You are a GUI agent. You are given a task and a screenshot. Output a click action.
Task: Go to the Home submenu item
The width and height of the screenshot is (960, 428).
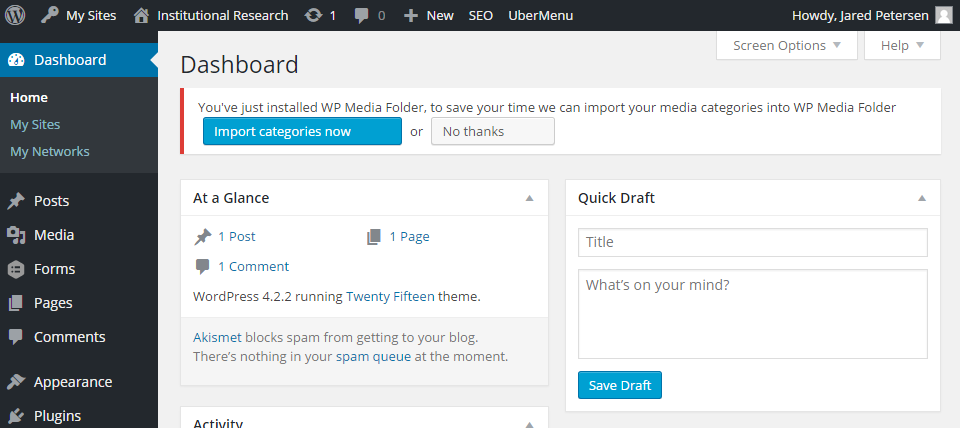tap(29, 97)
